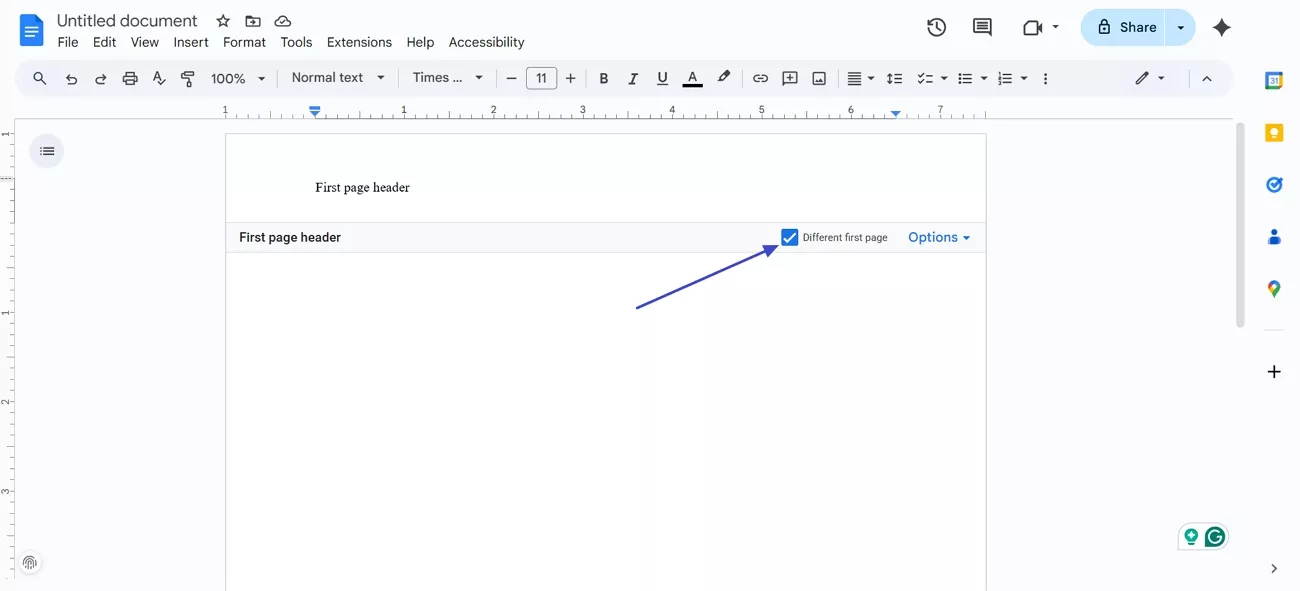Viewport: 1300px width, 591px height.
Task: Click the print icon
Action: (129, 77)
